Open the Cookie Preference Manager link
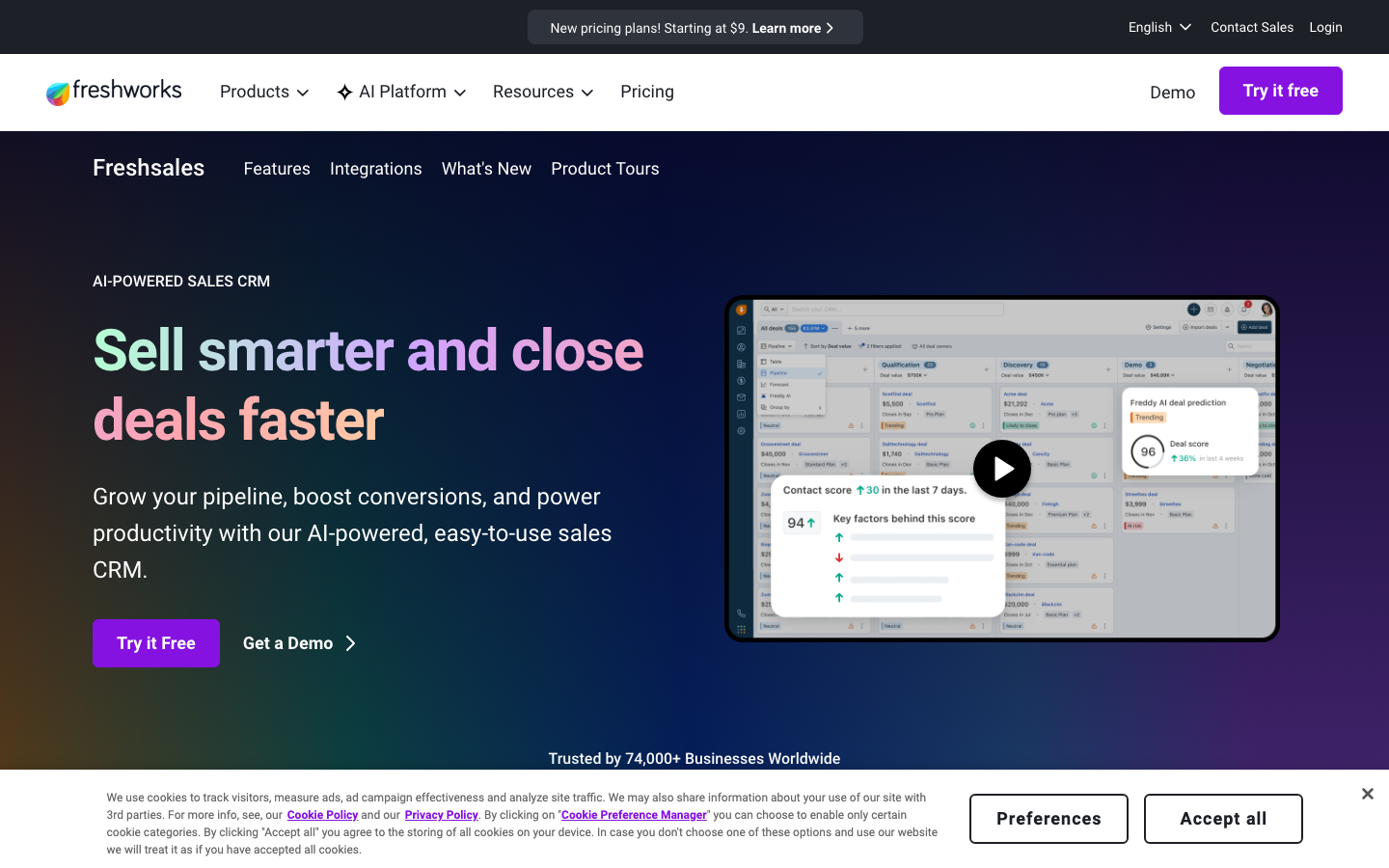 click(x=634, y=815)
